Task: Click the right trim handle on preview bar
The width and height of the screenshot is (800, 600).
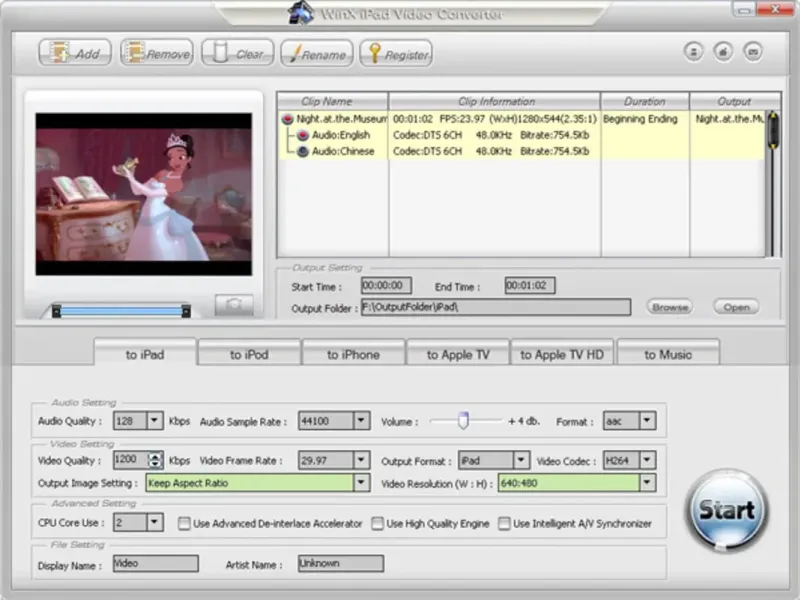Action: (186, 311)
